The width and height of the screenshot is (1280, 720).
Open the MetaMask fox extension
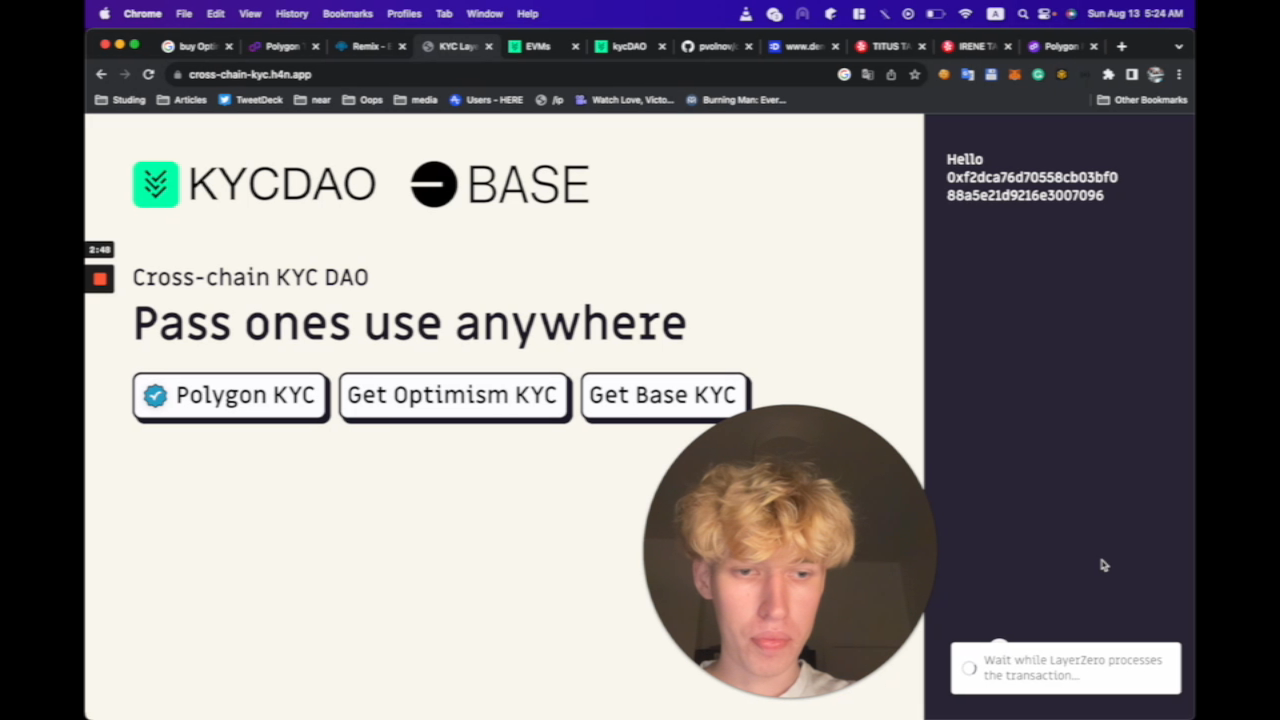click(1014, 74)
